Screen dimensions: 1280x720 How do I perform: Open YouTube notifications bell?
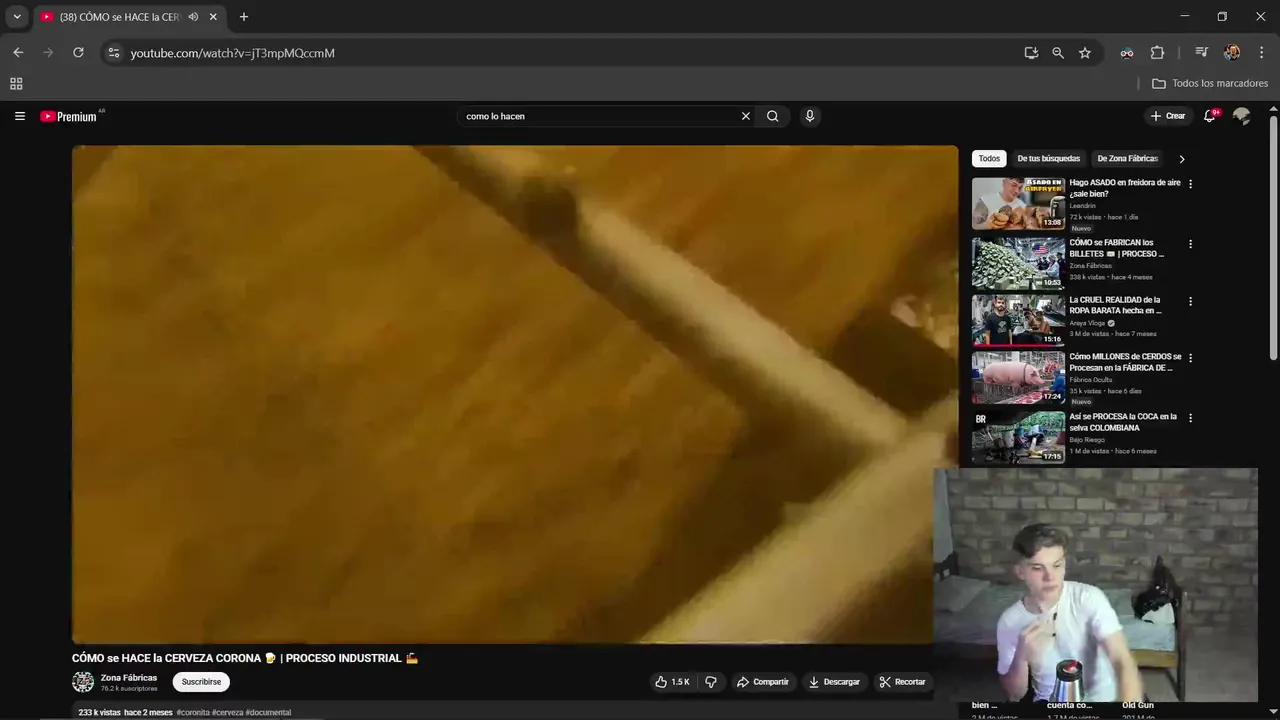click(x=1210, y=116)
